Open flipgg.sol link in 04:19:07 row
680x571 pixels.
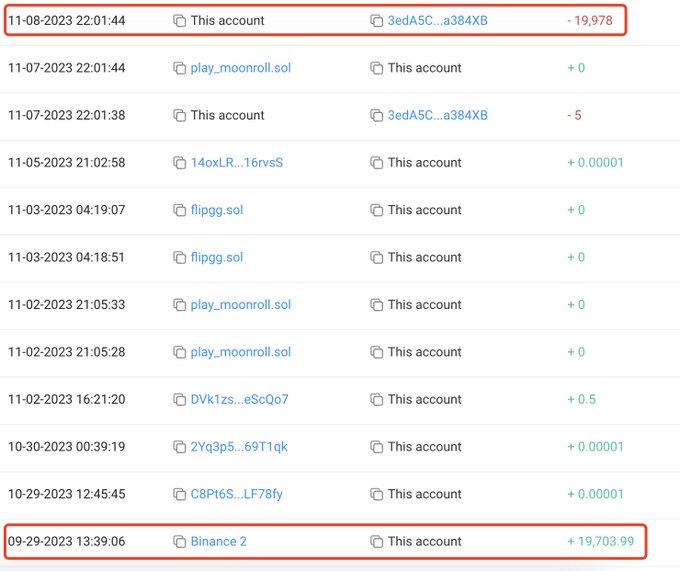click(217, 210)
